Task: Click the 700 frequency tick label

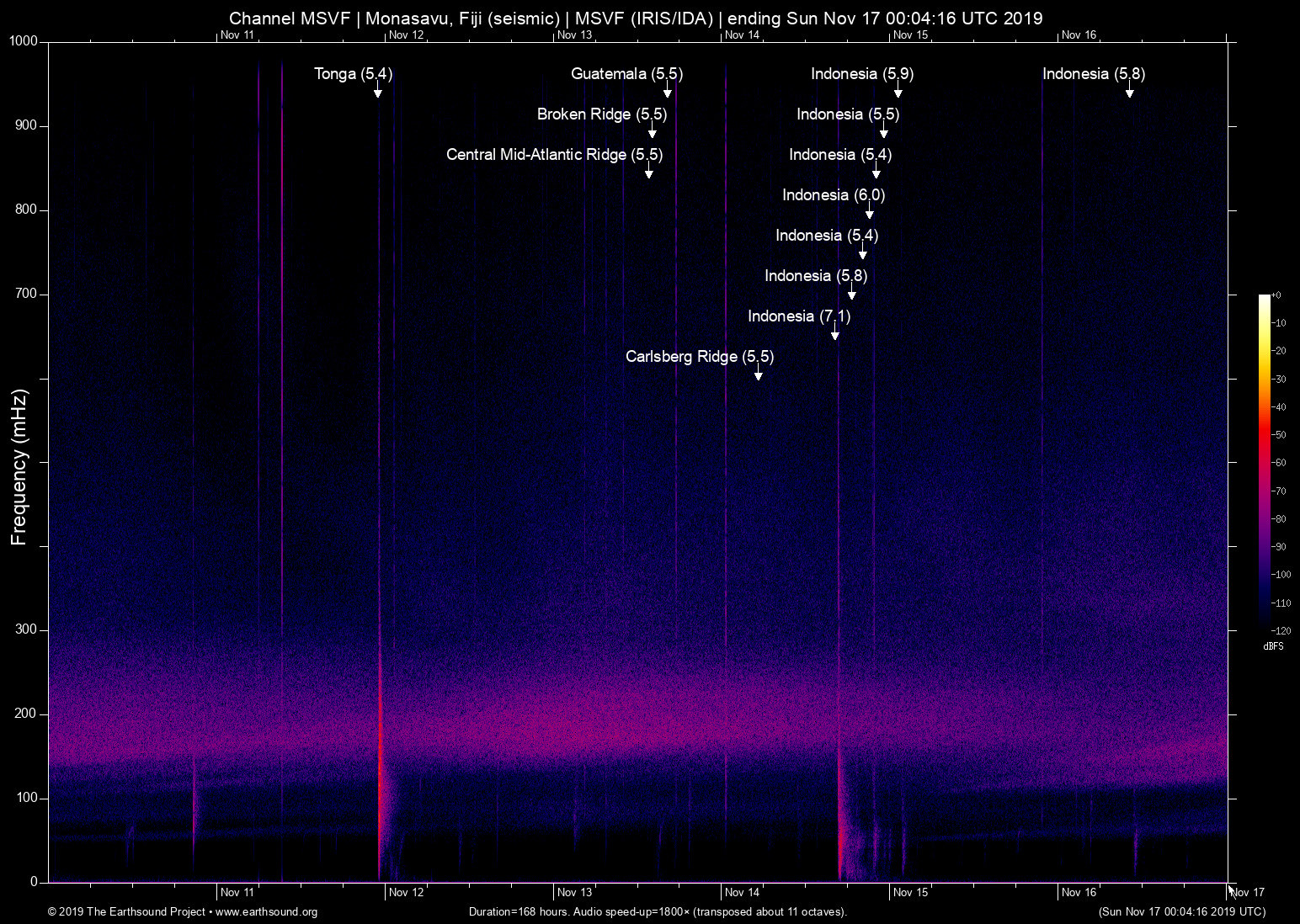Action: coord(27,294)
